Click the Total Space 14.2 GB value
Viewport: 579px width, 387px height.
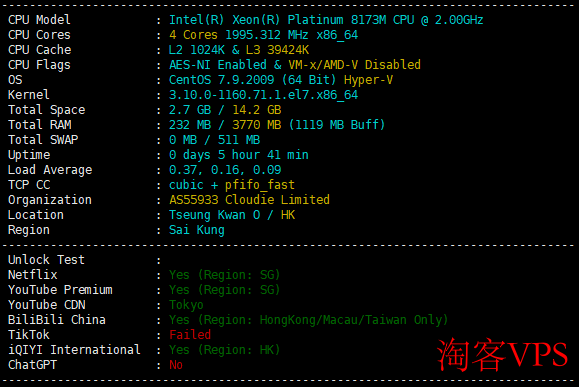(x=257, y=110)
